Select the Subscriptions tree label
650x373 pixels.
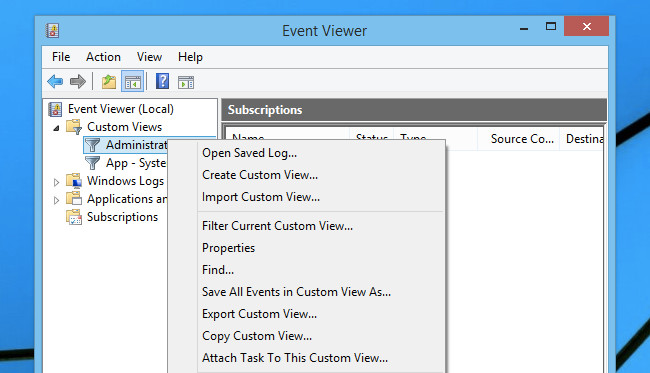pyautogui.click(x=122, y=217)
